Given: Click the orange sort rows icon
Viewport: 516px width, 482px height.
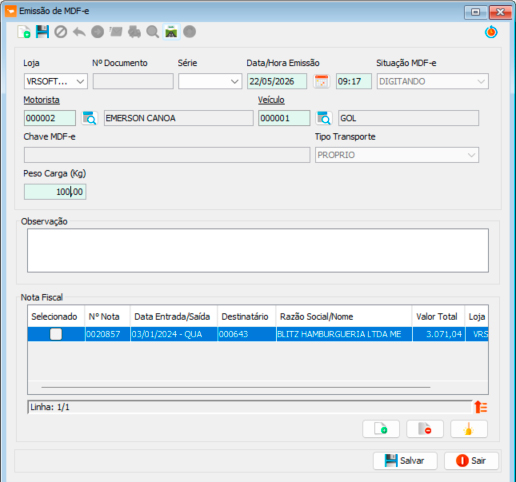Looking at the screenshot, I should click(x=481, y=407).
